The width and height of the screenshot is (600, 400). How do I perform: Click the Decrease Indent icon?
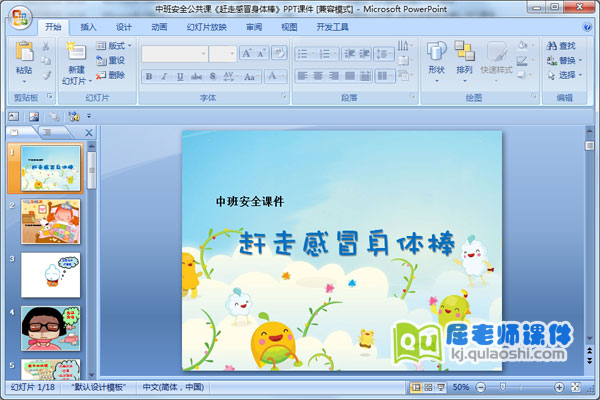click(349, 54)
